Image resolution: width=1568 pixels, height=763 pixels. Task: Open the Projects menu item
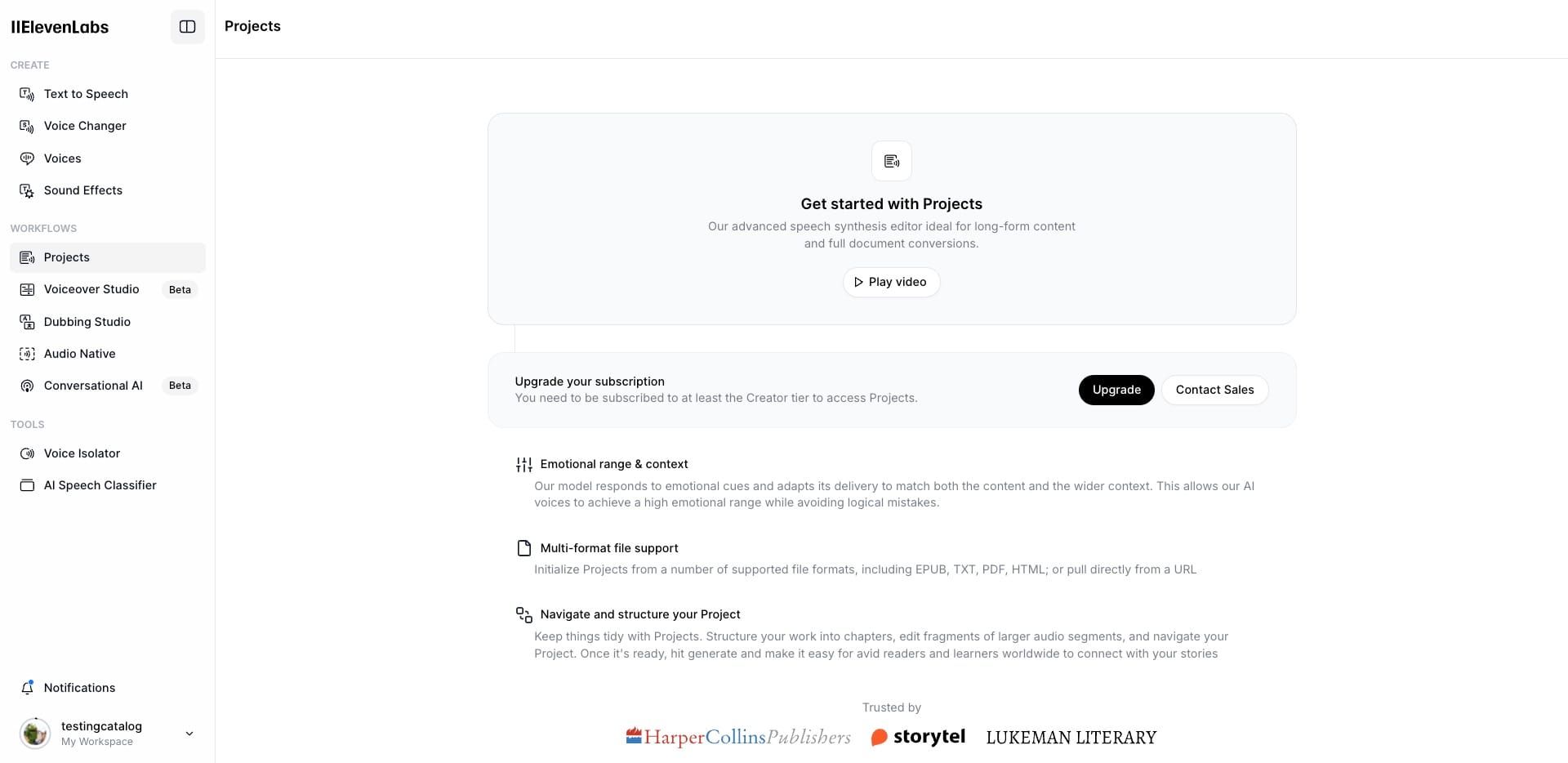pos(108,257)
